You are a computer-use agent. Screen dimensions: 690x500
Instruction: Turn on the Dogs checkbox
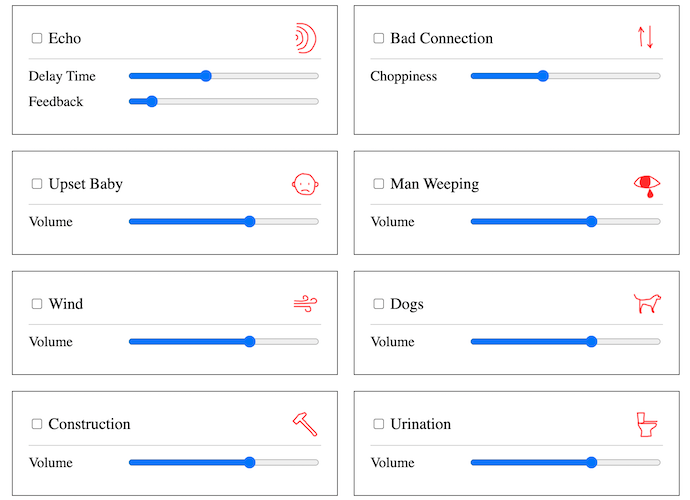pos(378,304)
